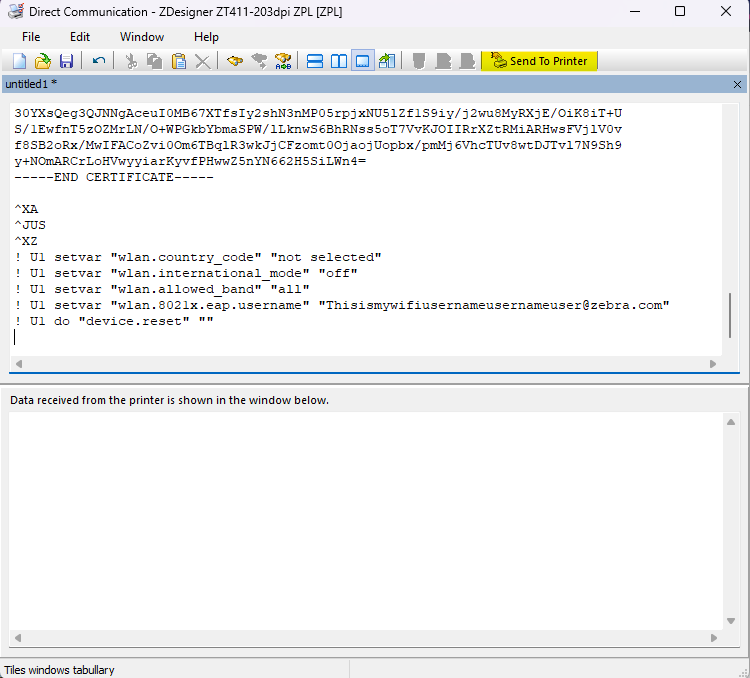
Task: Tile windows horizontally using the toolbar icon
Action: pyautogui.click(x=314, y=61)
